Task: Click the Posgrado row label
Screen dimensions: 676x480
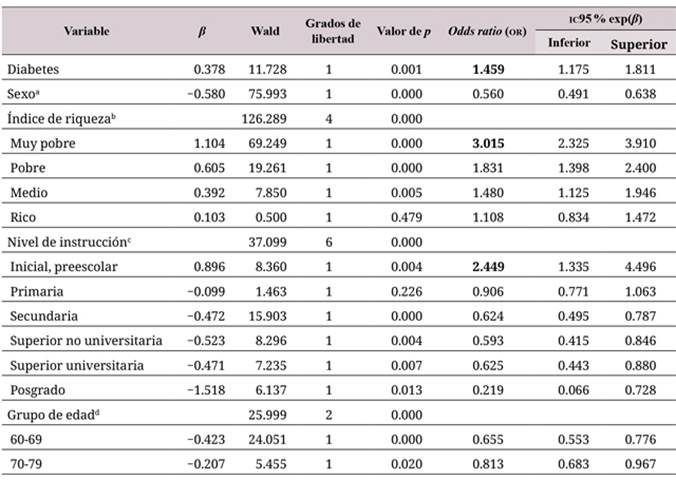Action: coord(37,389)
